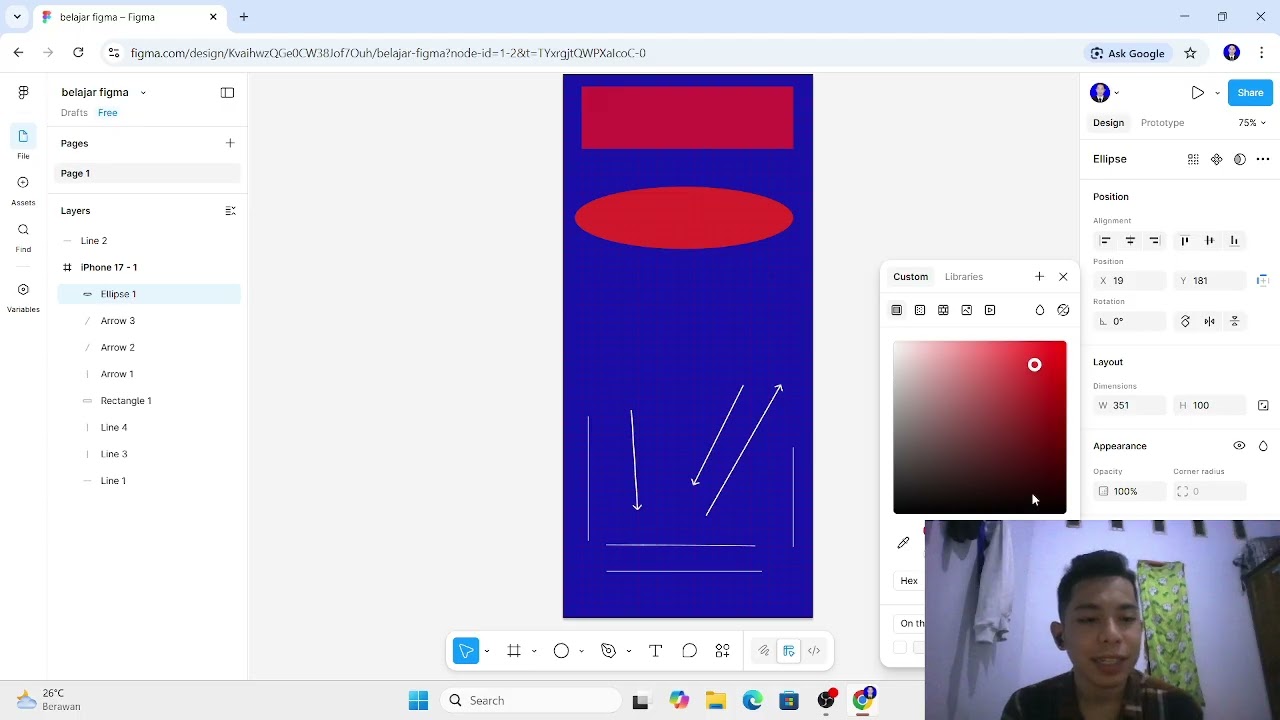Viewport: 1280px width, 720px height.
Task: Toggle Design mode in bottom toolbar
Action: tap(789, 651)
